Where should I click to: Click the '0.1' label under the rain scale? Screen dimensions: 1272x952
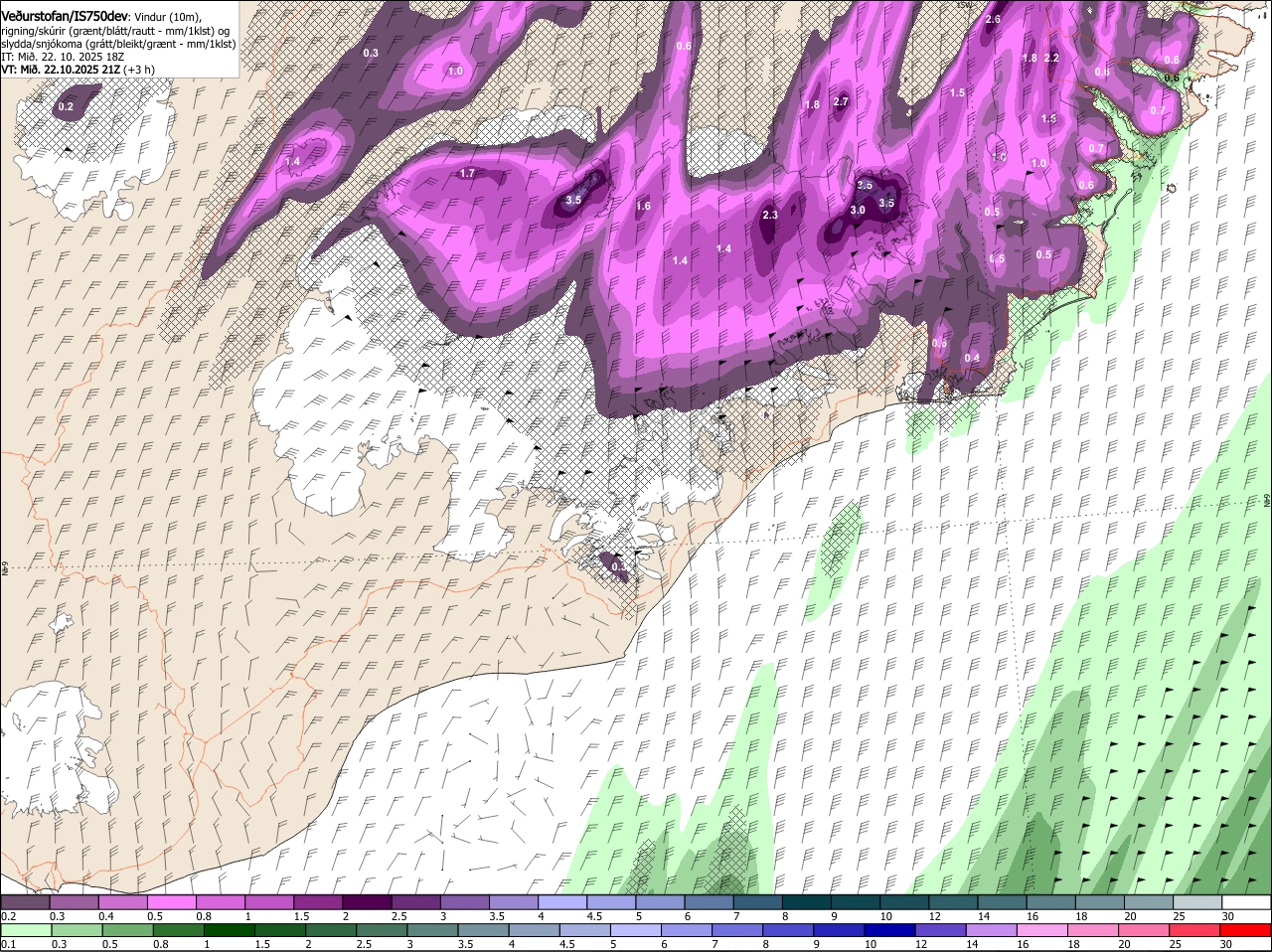coord(8,944)
